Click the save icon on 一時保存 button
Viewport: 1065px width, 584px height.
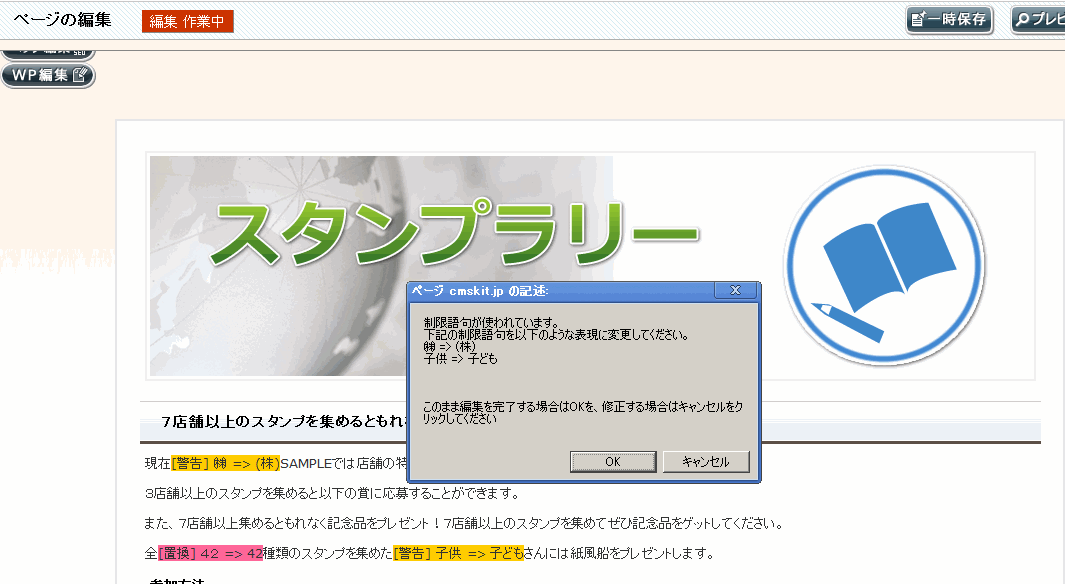[x=918, y=20]
